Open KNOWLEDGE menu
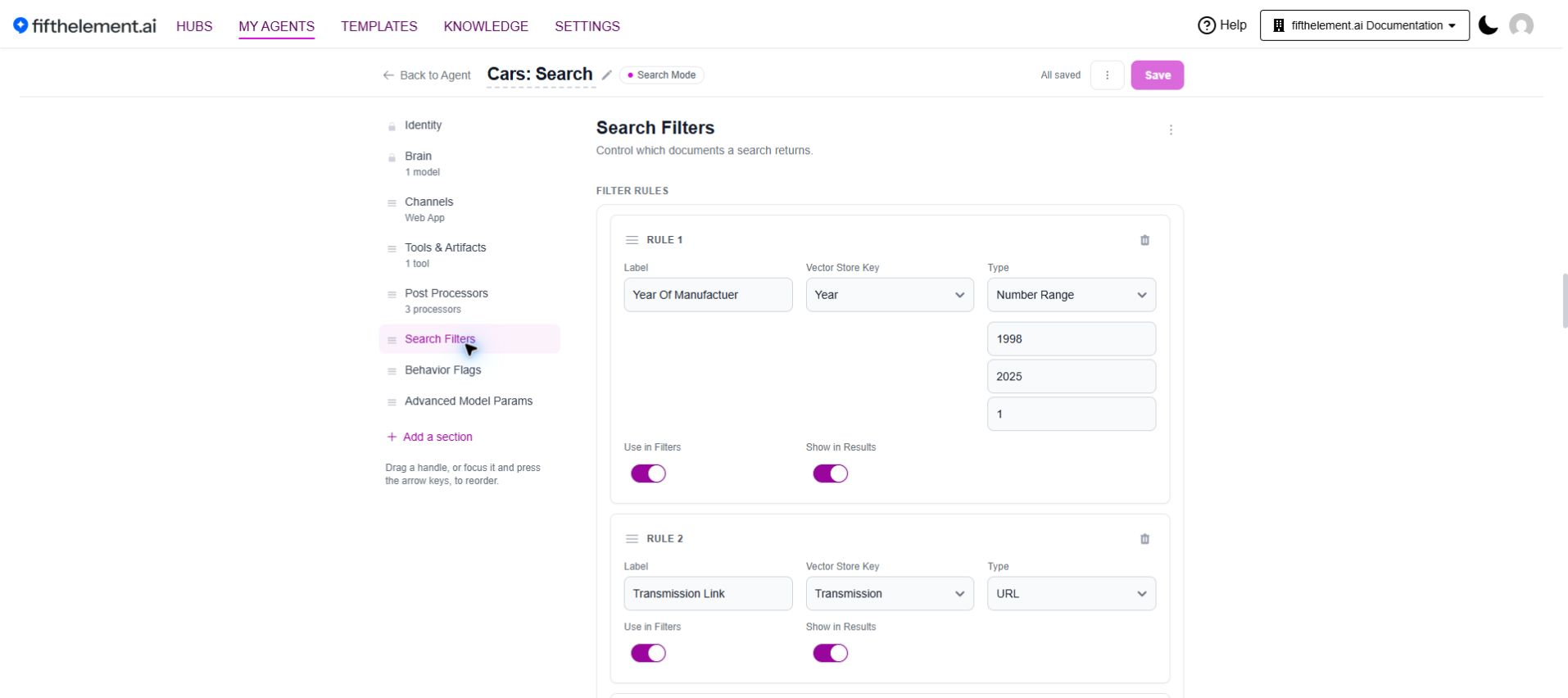The height and width of the screenshot is (698, 1568). pos(486,26)
